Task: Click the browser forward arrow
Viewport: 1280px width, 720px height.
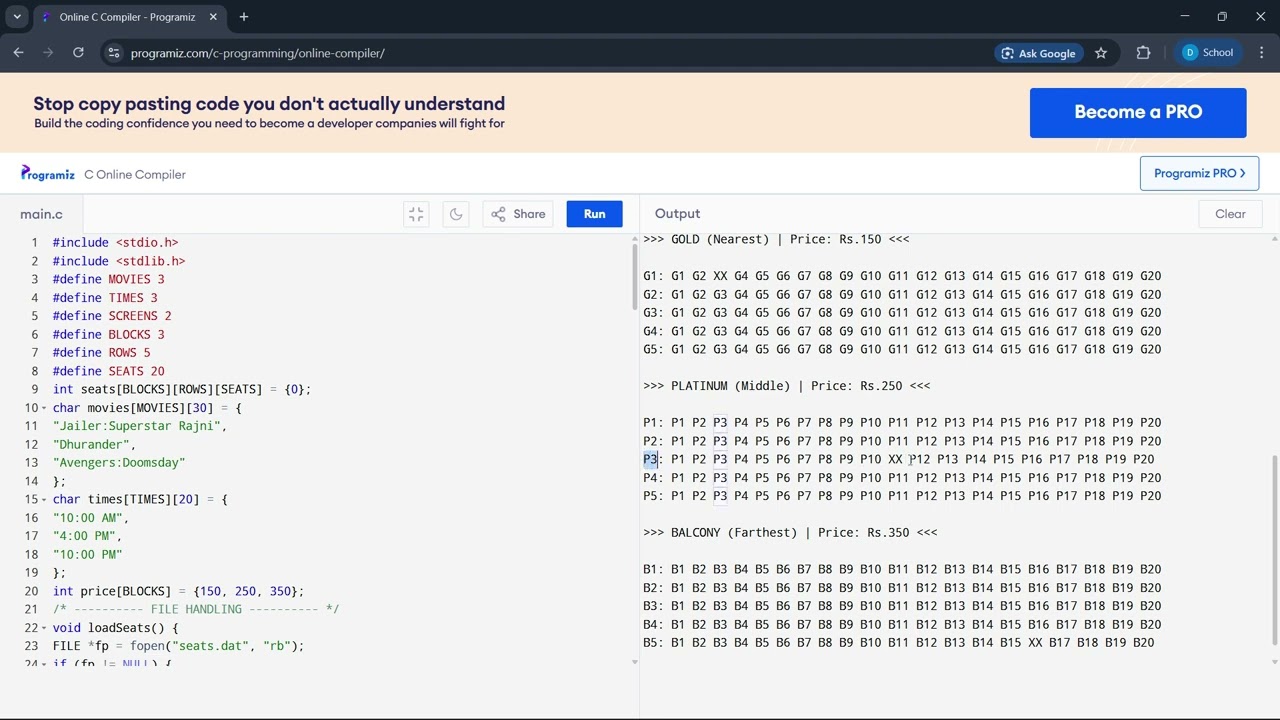Action: pyautogui.click(x=48, y=53)
